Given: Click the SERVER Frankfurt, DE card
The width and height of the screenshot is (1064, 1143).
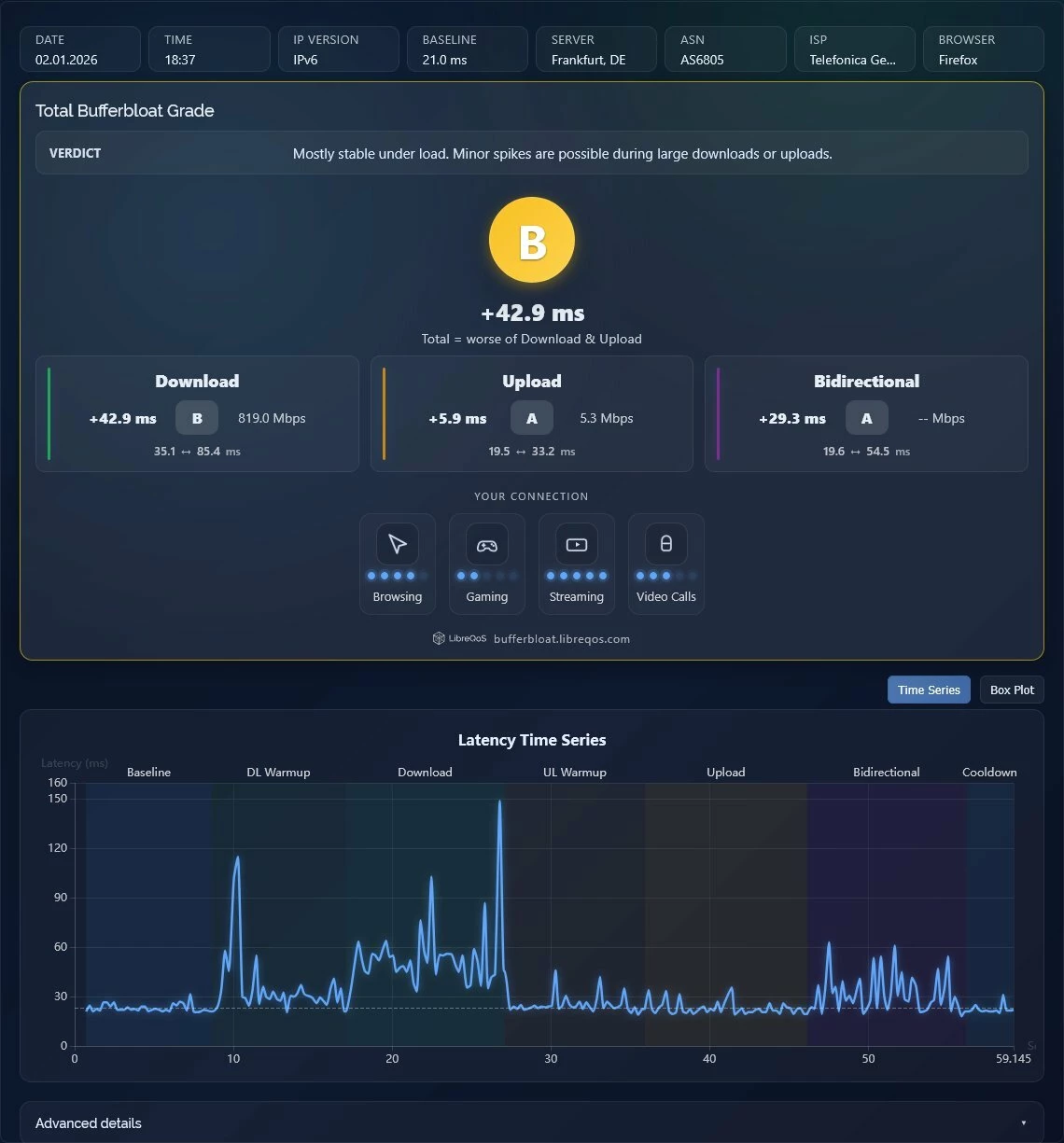Looking at the screenshot, I should coord(596,49).
